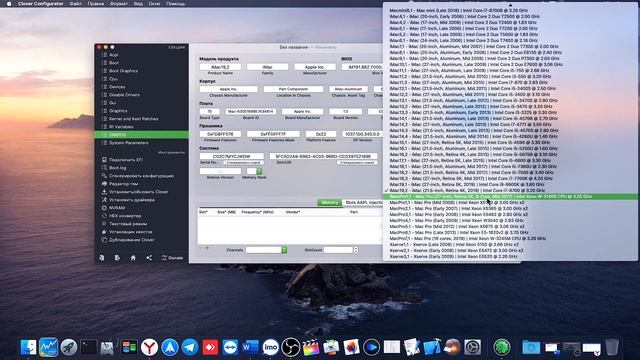The image size is (640, 360).
Task: Open System Preferences from the Dock
Action: tap(472, 347)
